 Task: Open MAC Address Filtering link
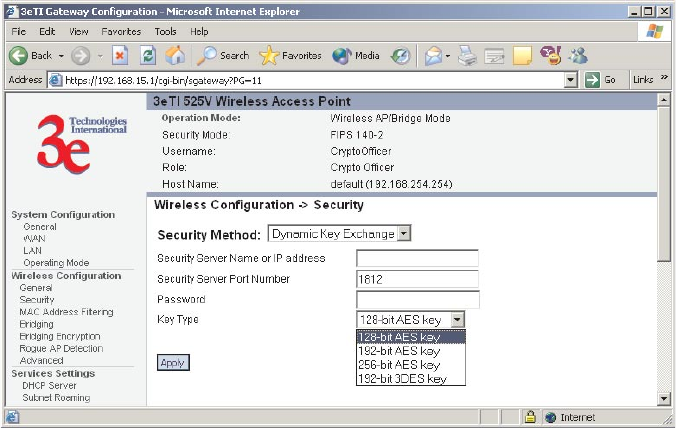click(x=66, y=312)
